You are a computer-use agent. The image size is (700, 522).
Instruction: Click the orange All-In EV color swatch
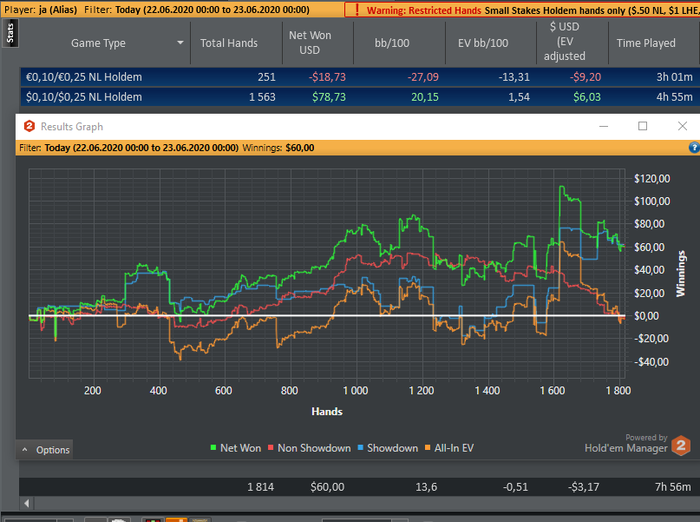coord(427,447)
